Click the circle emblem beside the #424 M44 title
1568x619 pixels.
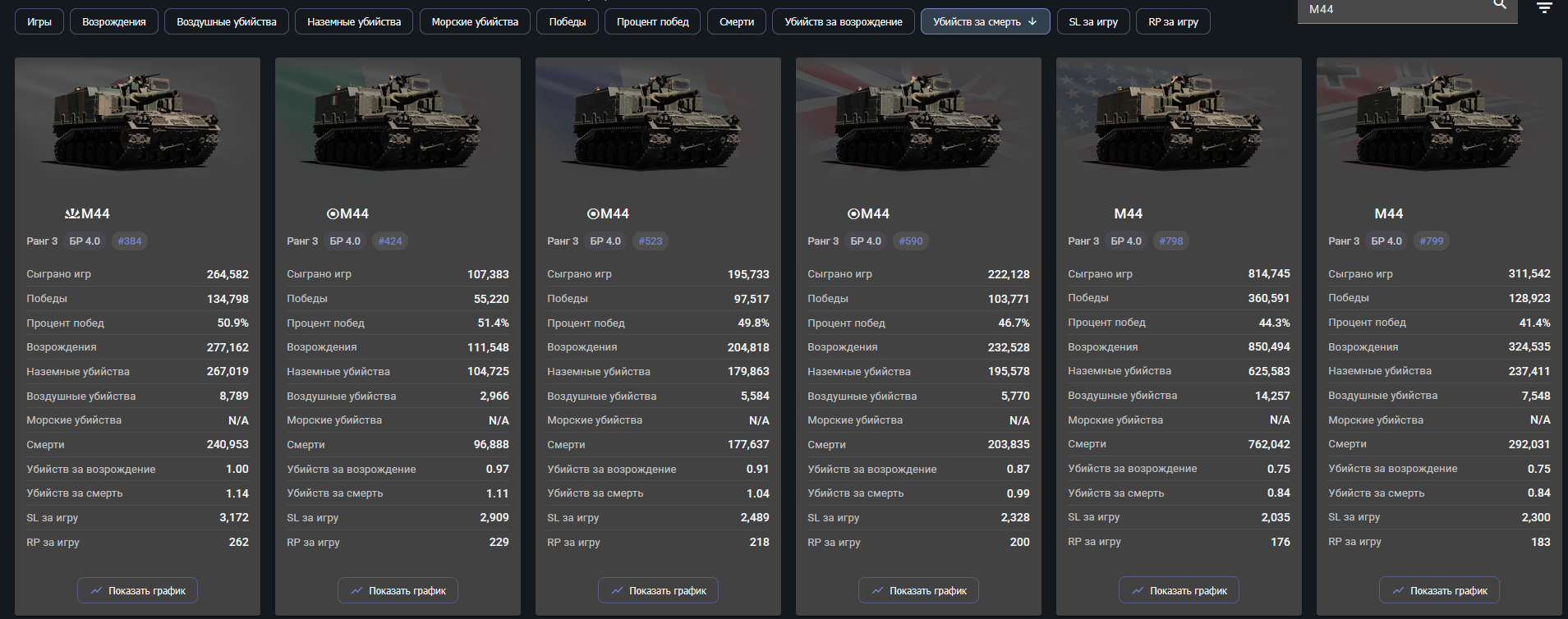tap(333, 213)
